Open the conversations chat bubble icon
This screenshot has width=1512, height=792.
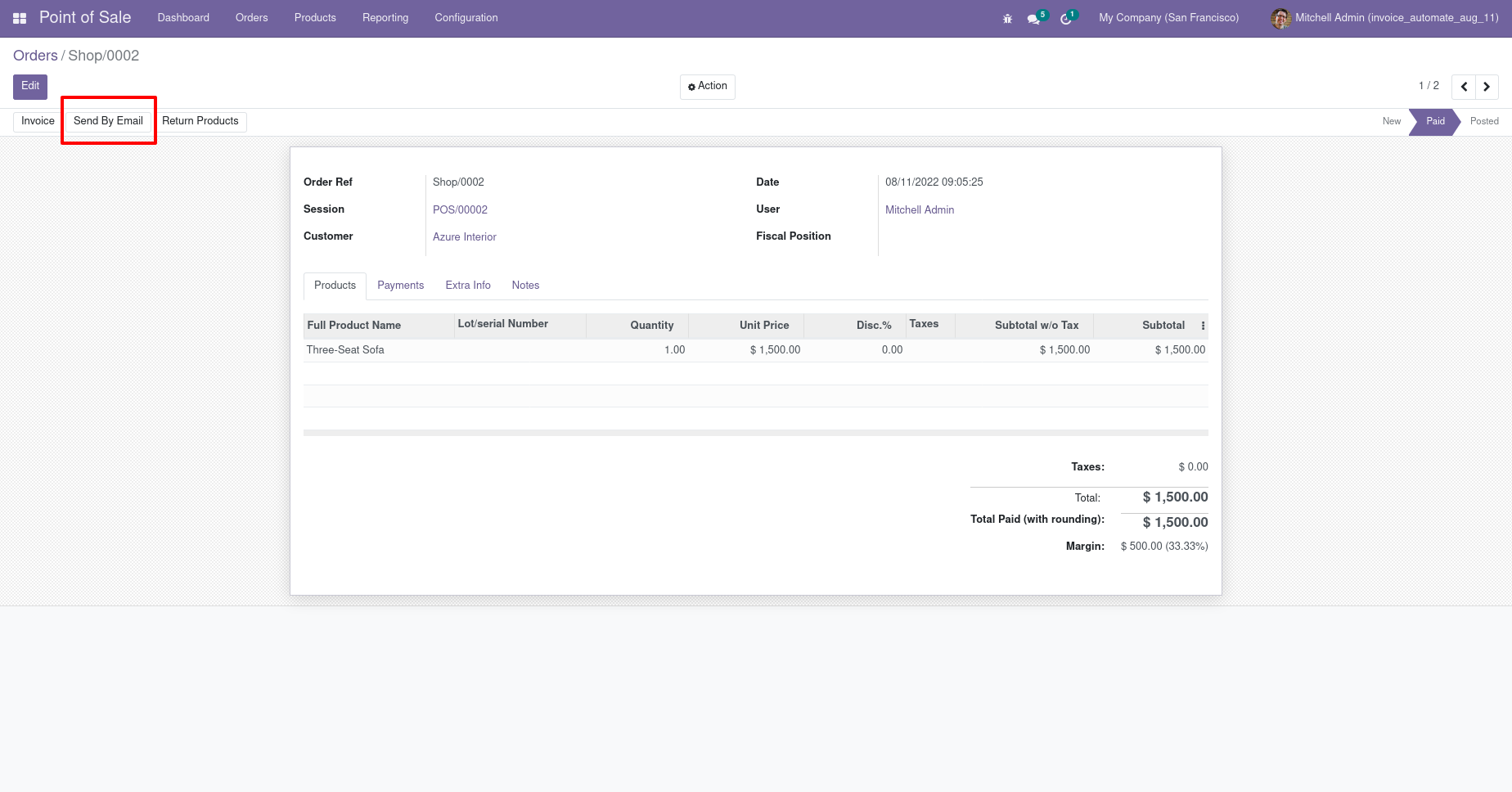point(1033,19)
